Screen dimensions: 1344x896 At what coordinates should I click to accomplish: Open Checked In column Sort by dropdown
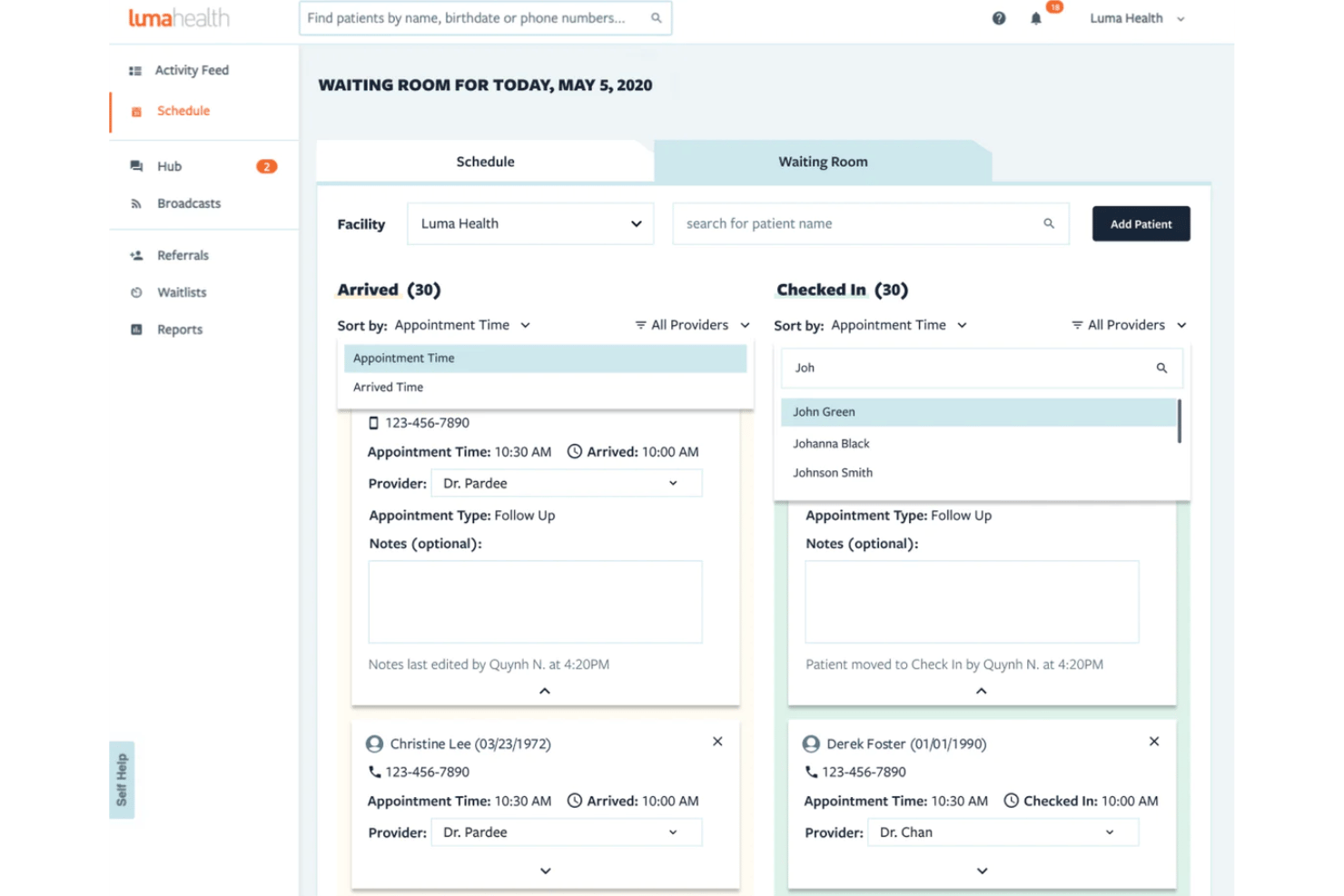coord(899,325)
